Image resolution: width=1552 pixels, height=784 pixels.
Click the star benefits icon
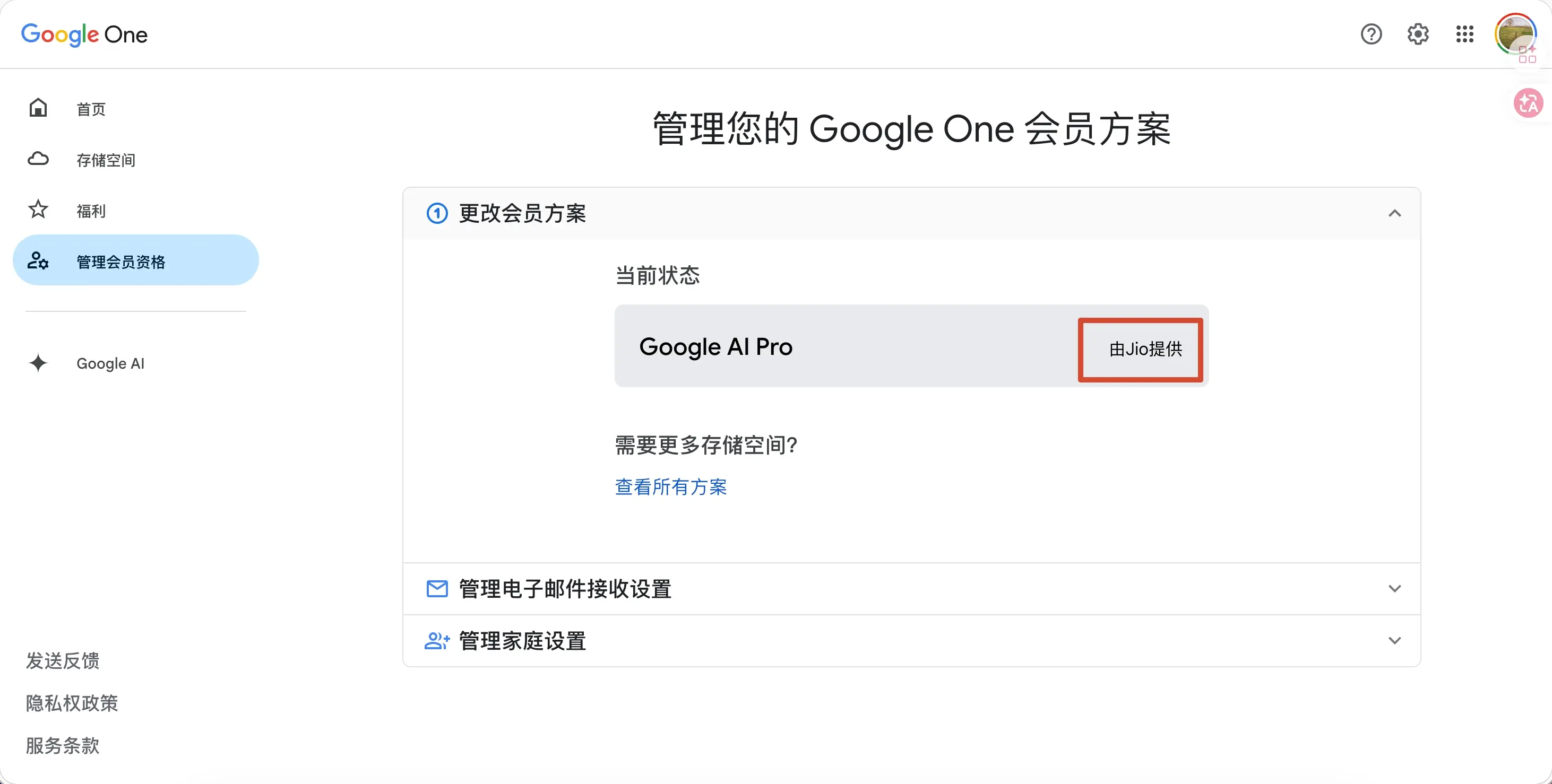[38, 210]
